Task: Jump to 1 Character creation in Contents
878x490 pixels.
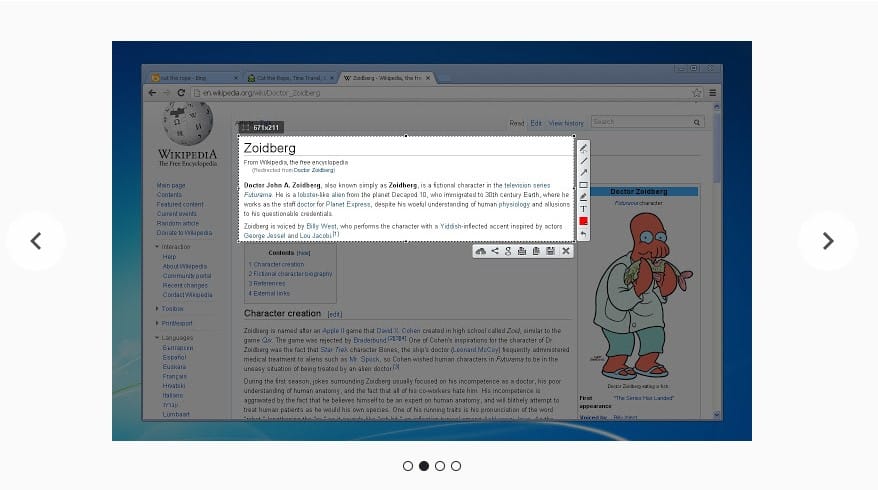Action: click(277, 264)
